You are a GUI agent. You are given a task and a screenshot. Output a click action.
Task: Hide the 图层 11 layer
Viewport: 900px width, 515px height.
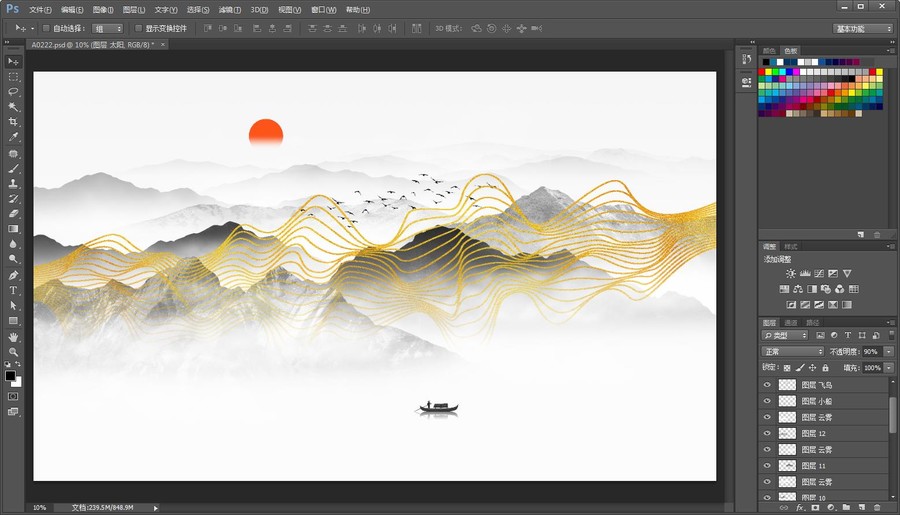point(767,466)
